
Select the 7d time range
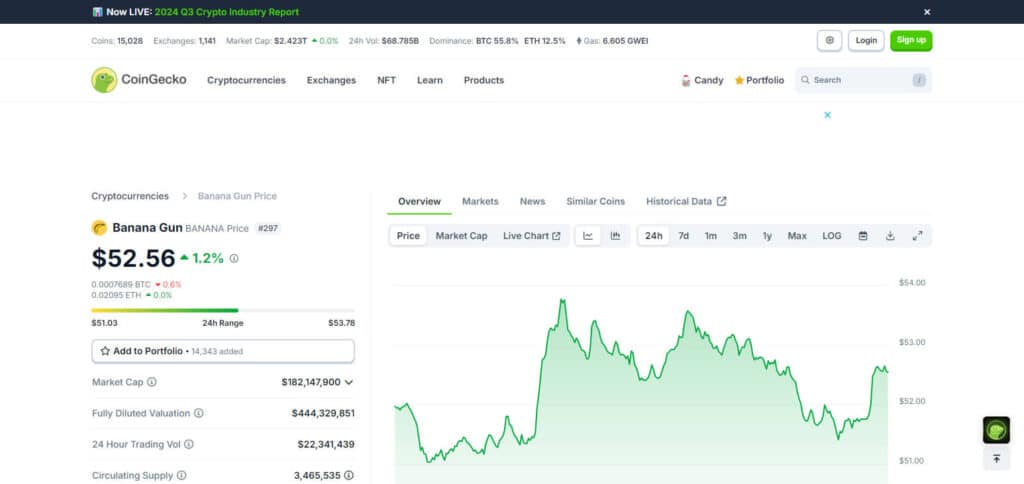click(x=683, y=236)
